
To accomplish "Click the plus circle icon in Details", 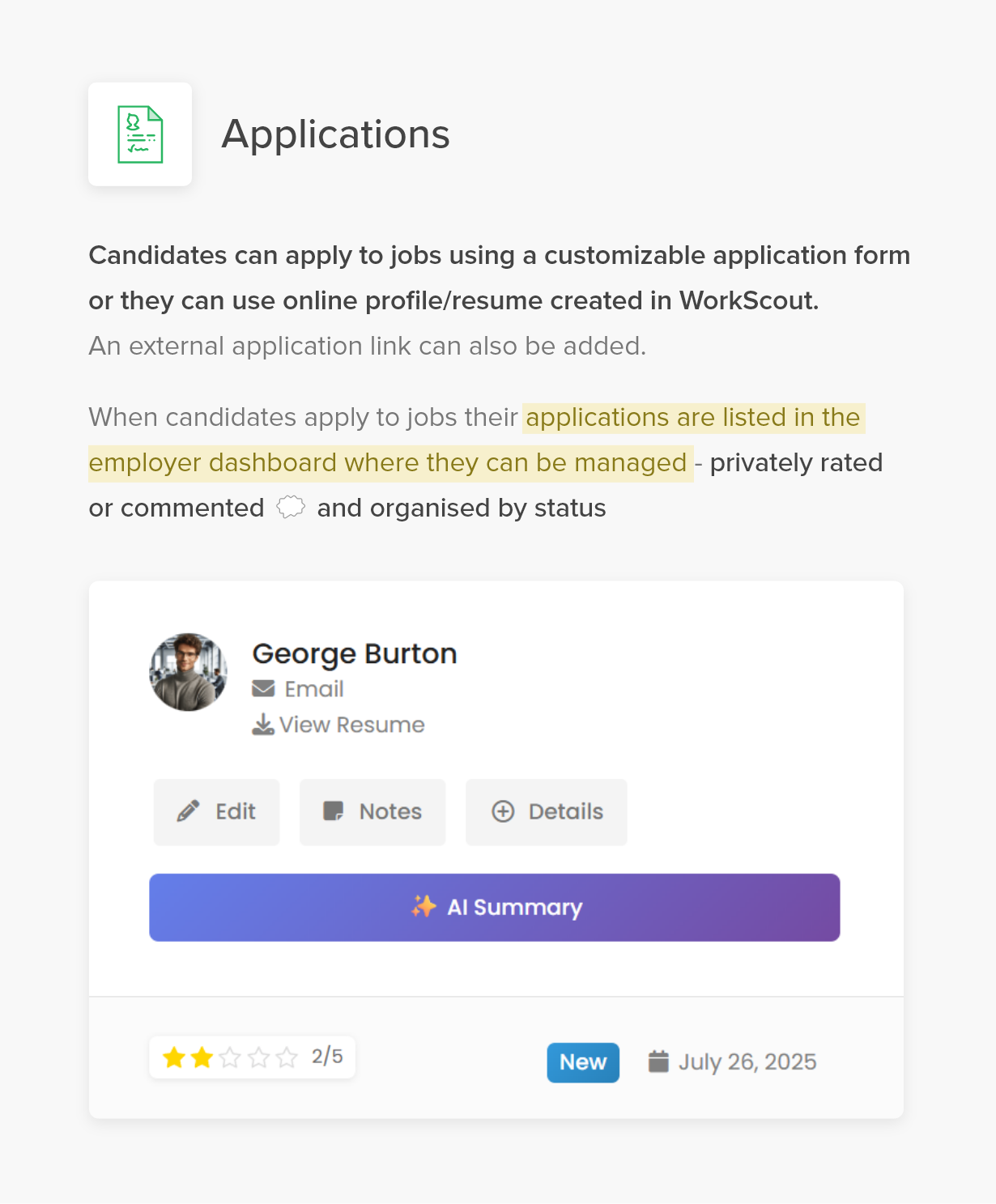I will [x=503, y=811].
